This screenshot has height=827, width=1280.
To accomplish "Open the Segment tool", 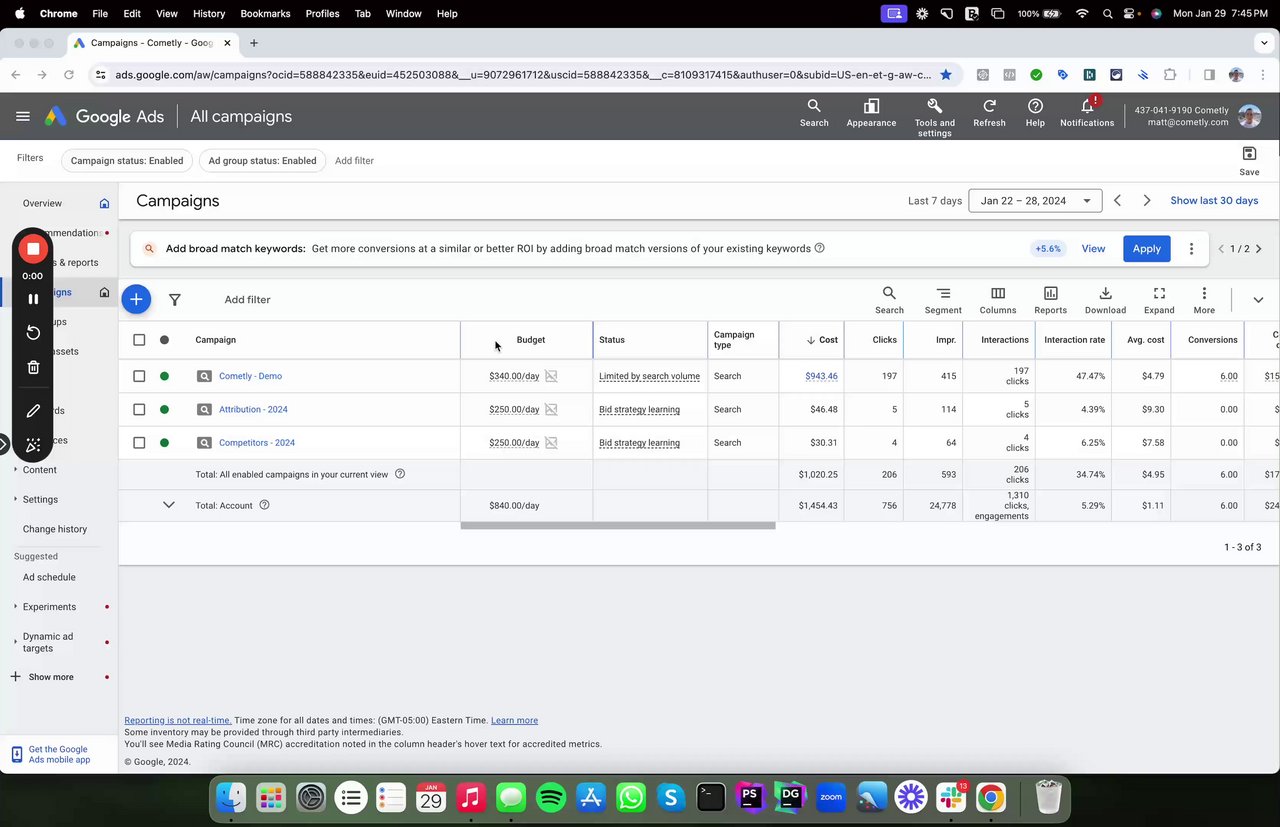I will click(943, 299).
